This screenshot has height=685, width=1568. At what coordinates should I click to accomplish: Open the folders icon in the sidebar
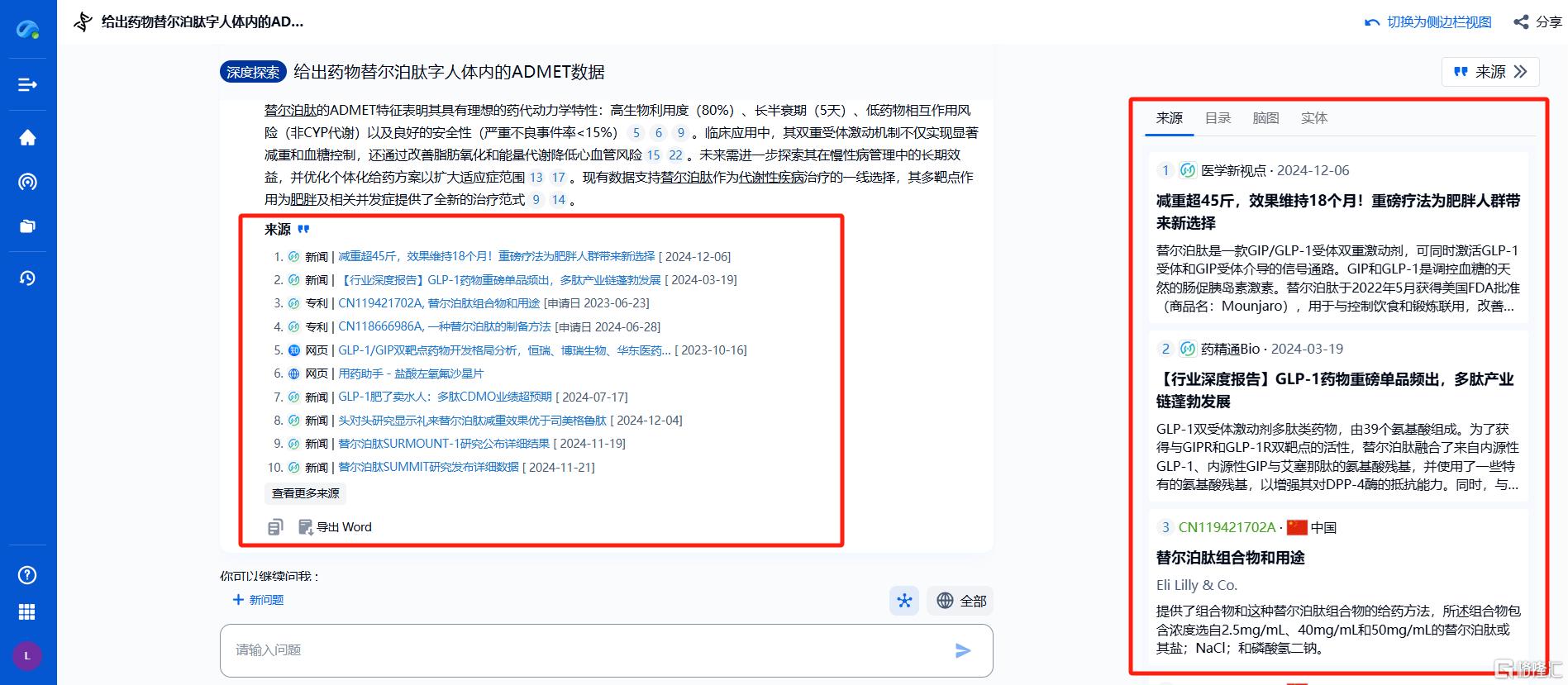27,226
